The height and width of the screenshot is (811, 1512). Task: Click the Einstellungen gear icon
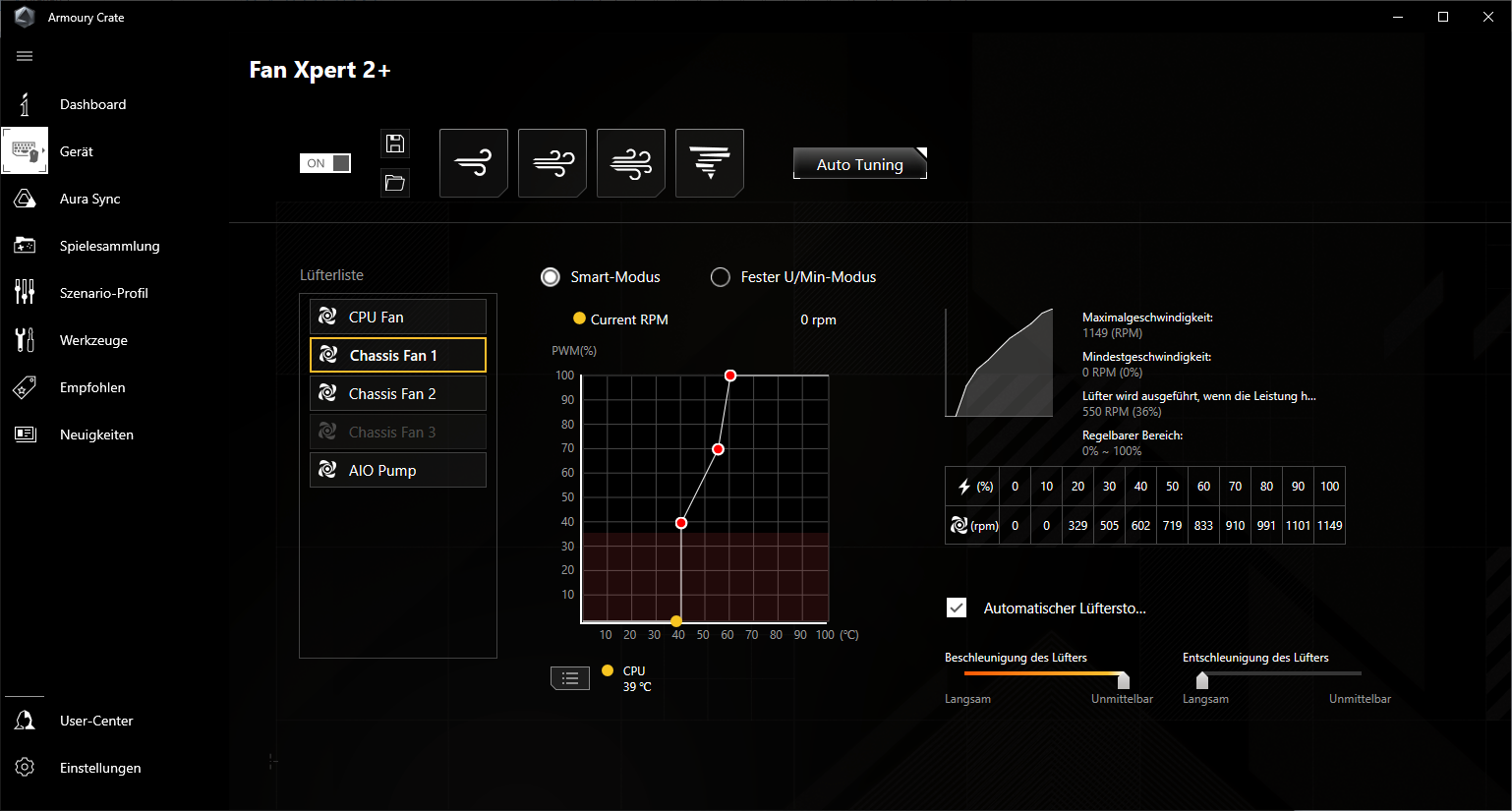(25, 768)
